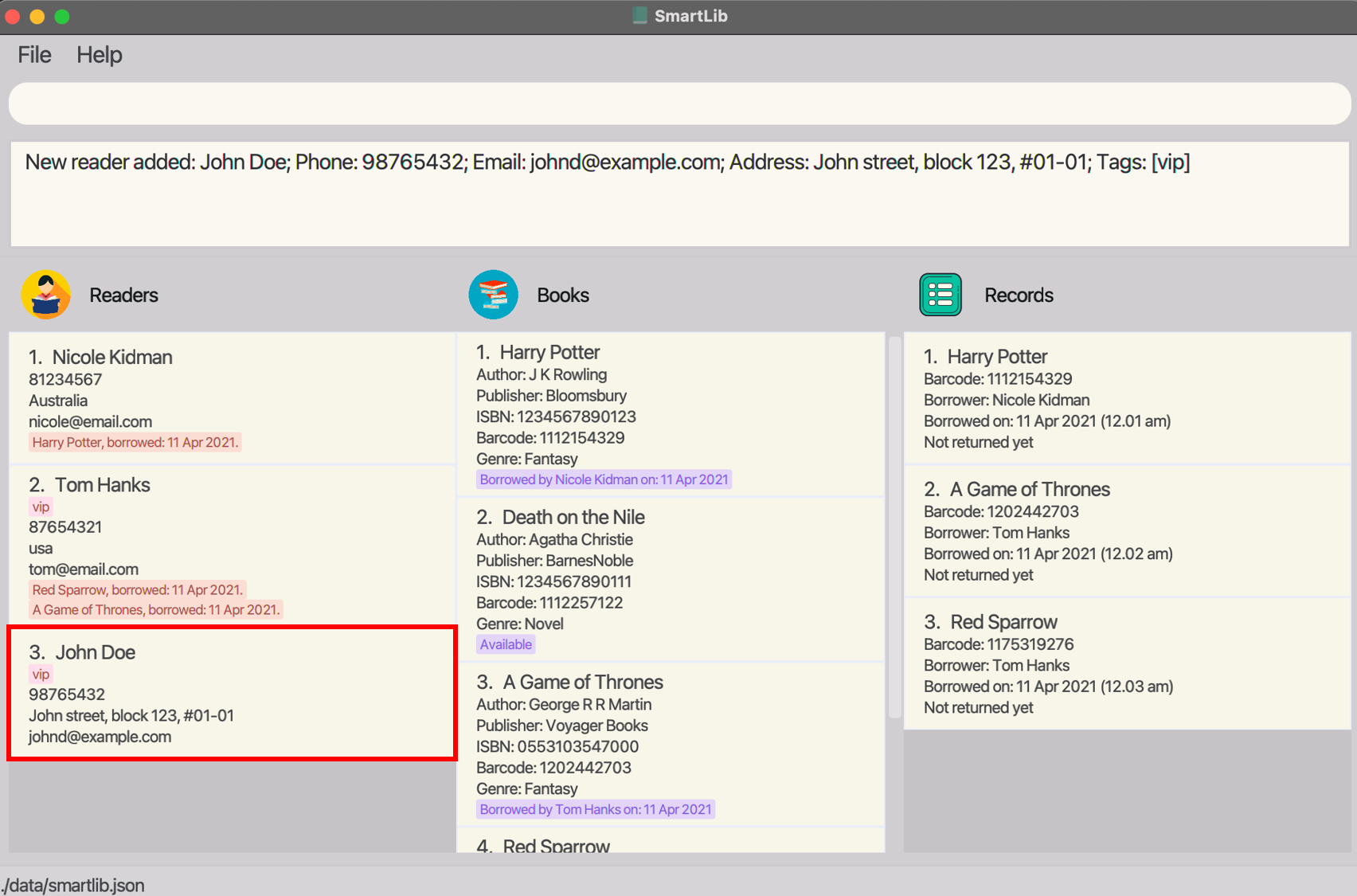
Task: Click Tom's Red Sparrow borrowed tag
Action: coord(137,589)
